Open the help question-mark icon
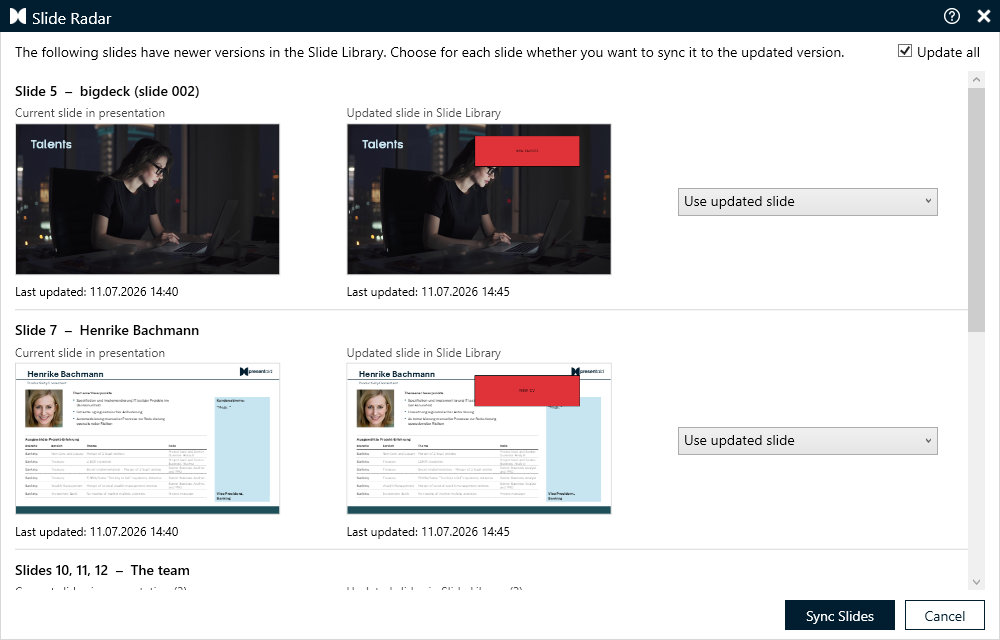 952,16
